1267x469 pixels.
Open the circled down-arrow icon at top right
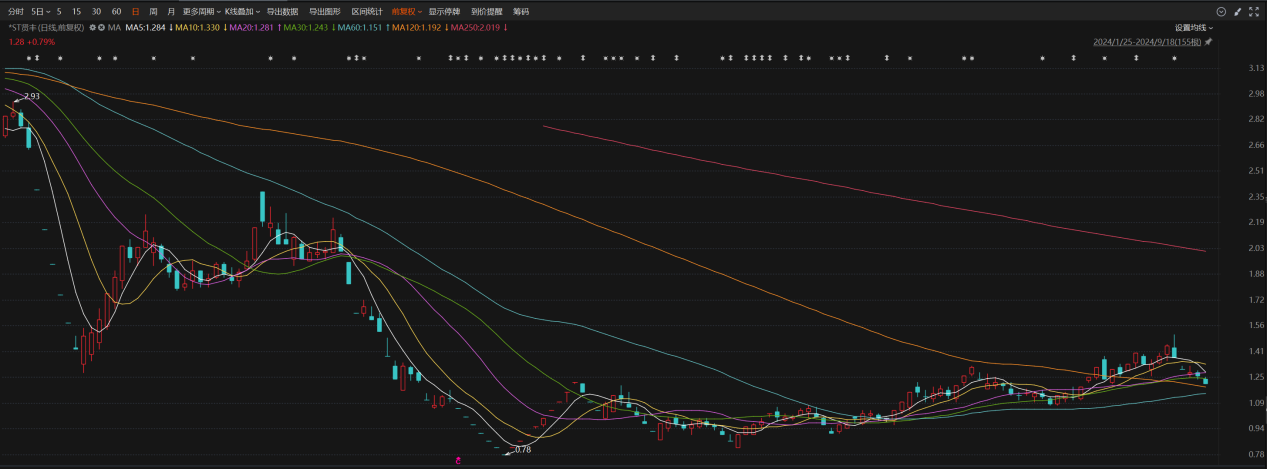(x=1221, y=12)
